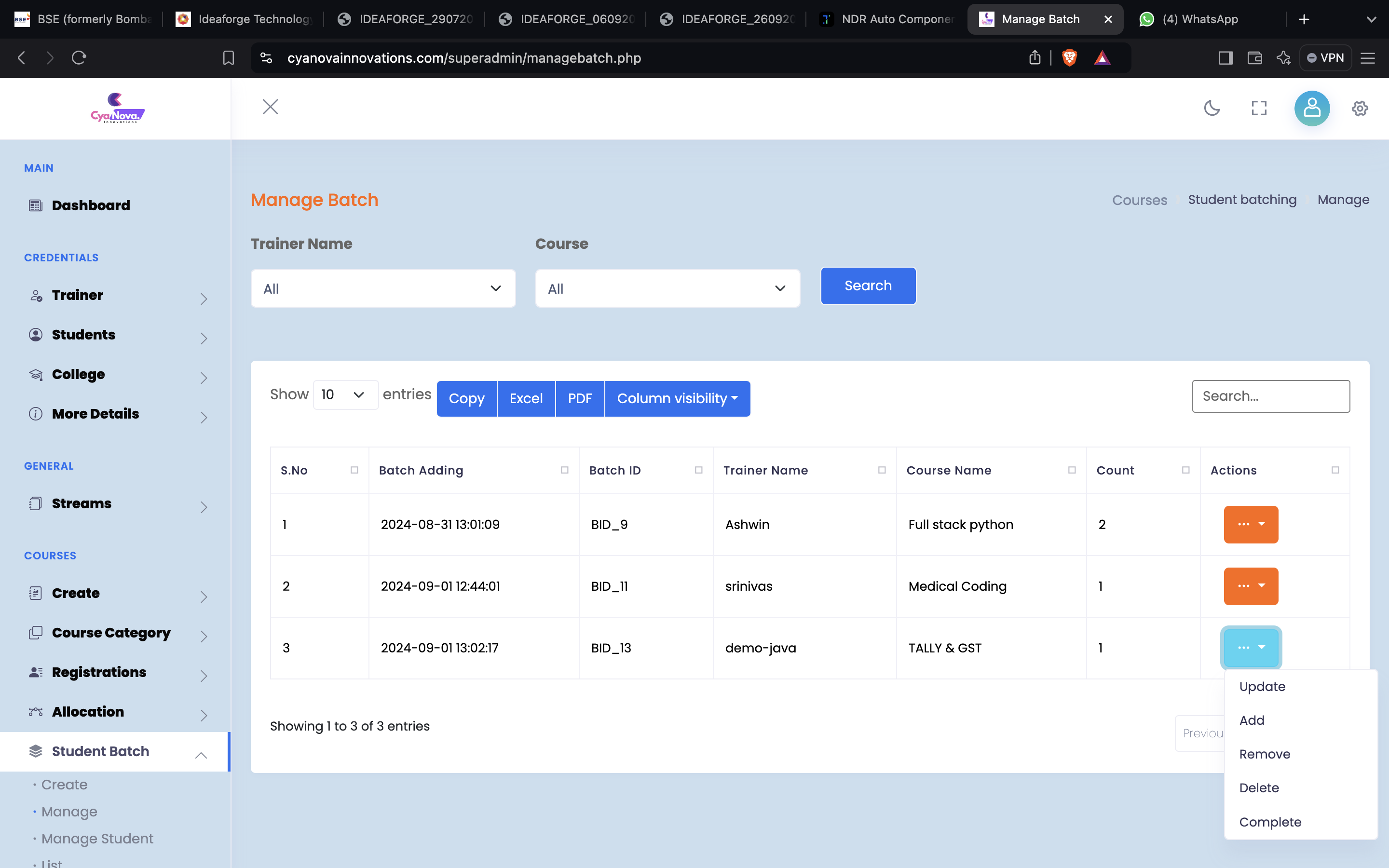This screenshot has width=1389, height=868.
Task: Click the Search input field
Action: coord(1270,395)
